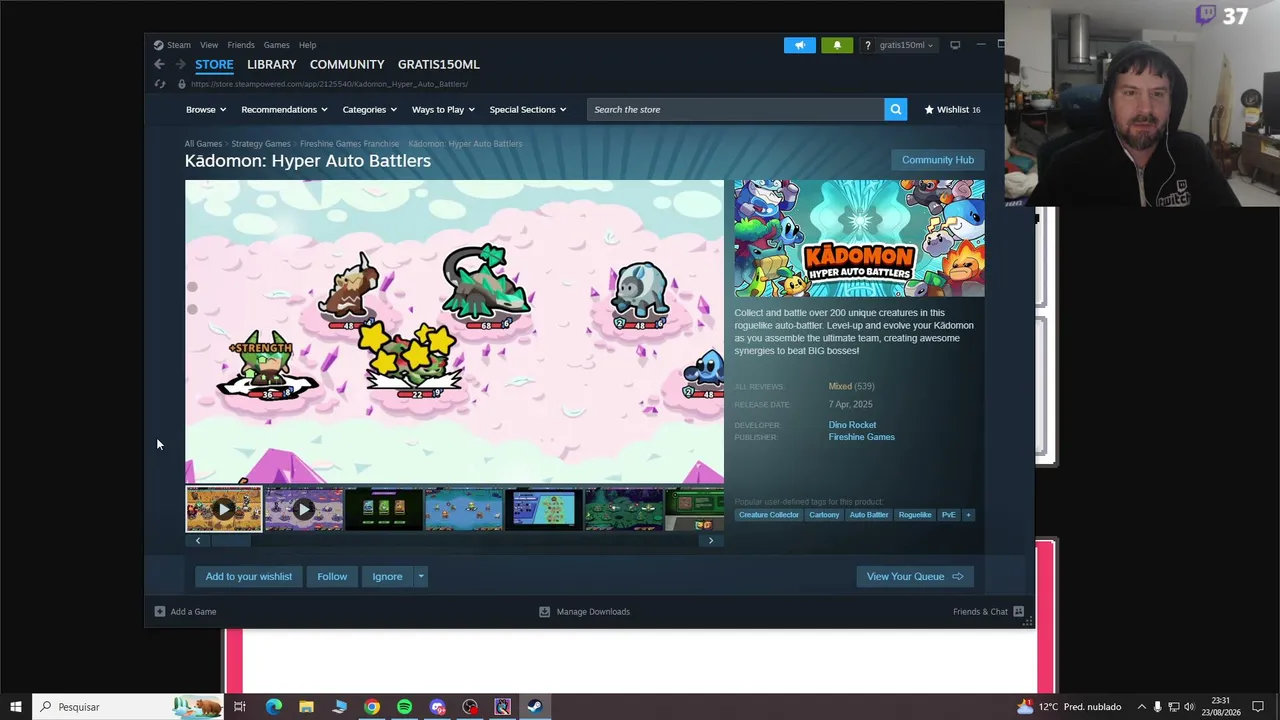
Task: Open the Games menu
Action: [x=277, y=45]
